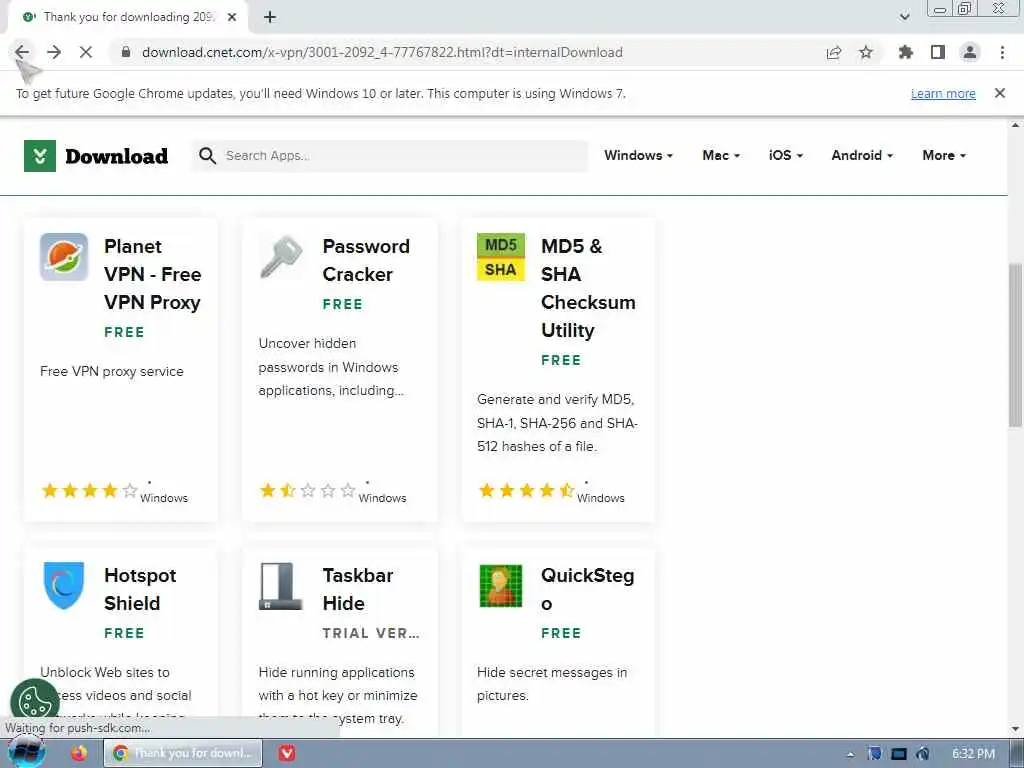Open the Chrome profile avatar
The height and width of the screenshot is (768, 1024).
click(x=970, y=52)
